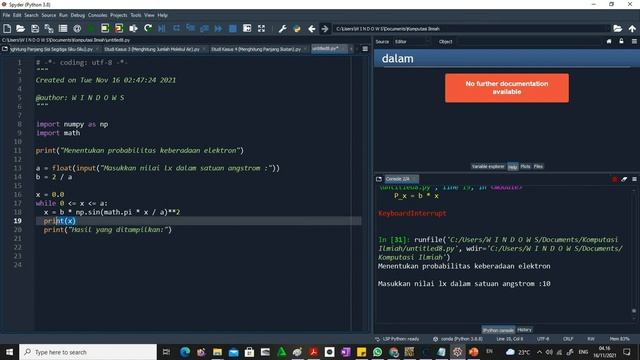This screenshot has width=640, height=360.
Task: Open the Help menu
Action: 163,15
